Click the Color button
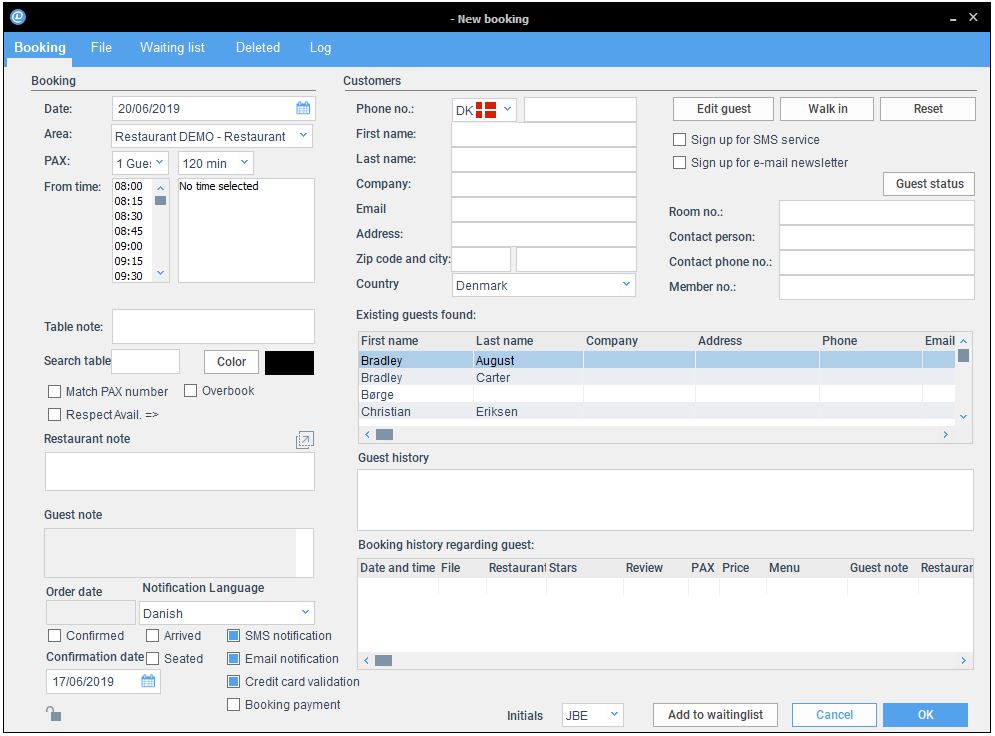Image resolution: width=995 pixels, height=736 pixels. click(x=231, y=362)
